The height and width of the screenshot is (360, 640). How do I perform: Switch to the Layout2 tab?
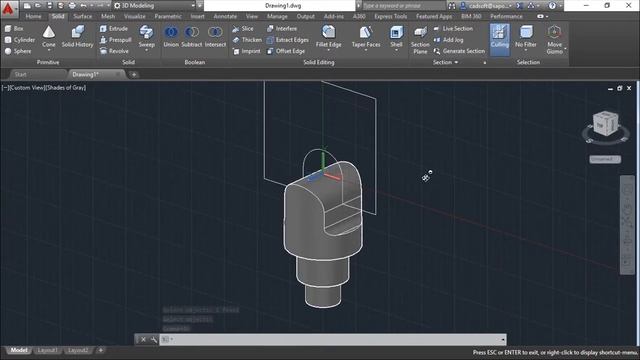pos(78,350)
